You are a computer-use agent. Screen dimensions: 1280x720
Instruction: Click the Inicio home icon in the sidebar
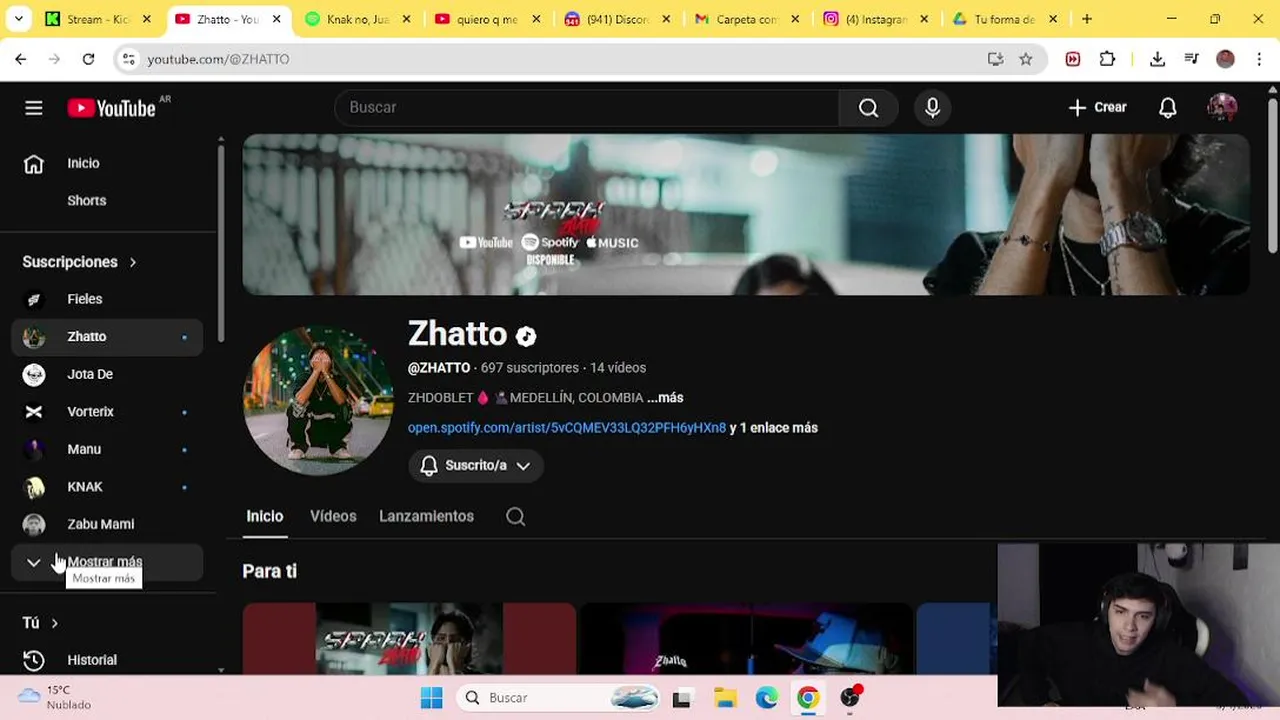pos(34,164)
